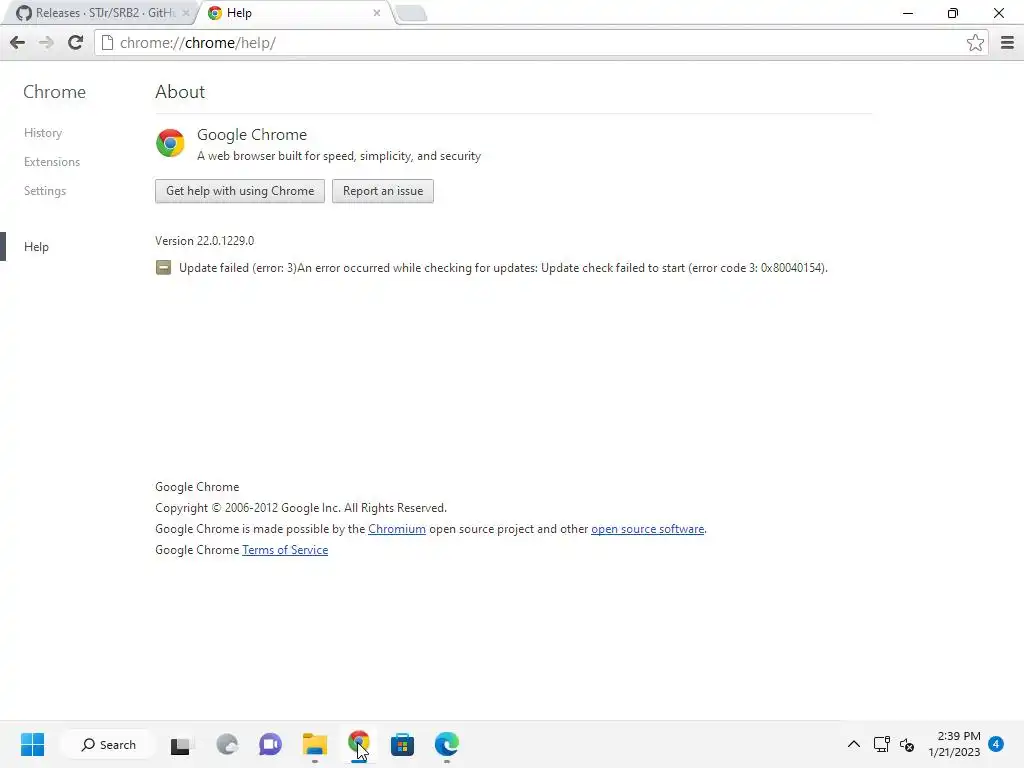Click the network status tray icon
The height and width of the screenshot is (768, 1024).
[882, 744]
